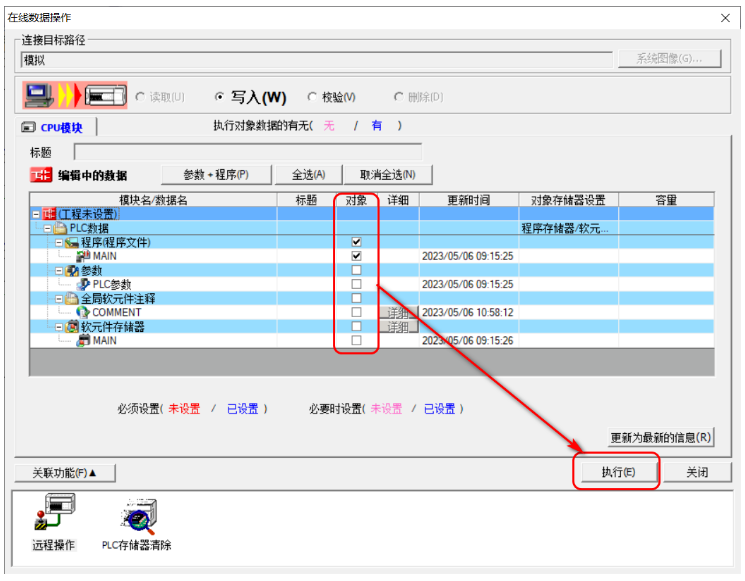Select the COMMENT global comment file icon
Image resolution: width=745 pixels, height=581 pixels.
[x=83, y=312]
